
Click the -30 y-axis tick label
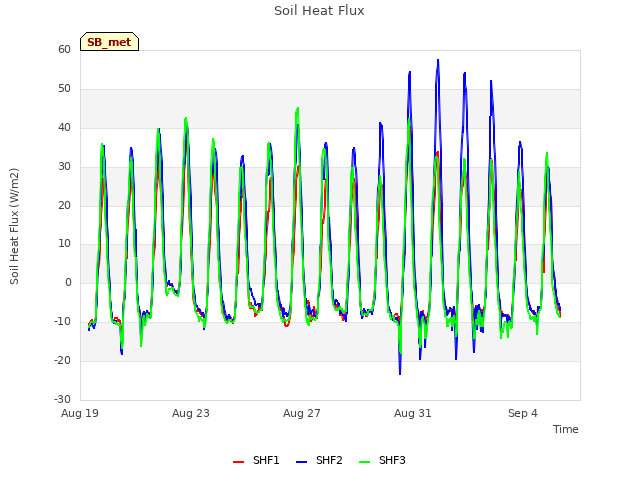[62, 399]
